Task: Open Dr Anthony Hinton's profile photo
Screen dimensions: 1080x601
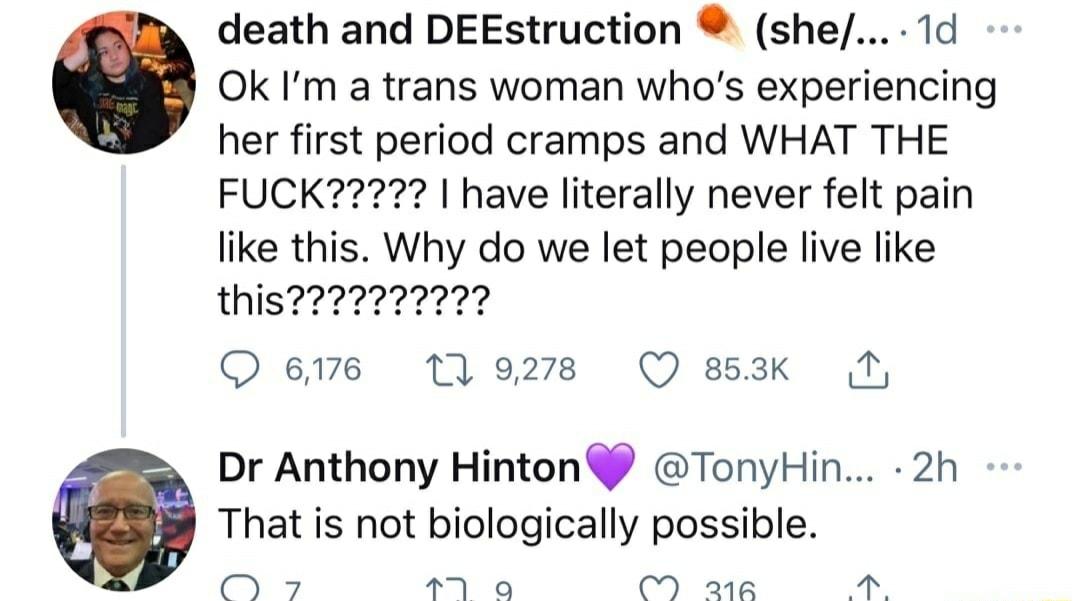Action: point(121,517)
